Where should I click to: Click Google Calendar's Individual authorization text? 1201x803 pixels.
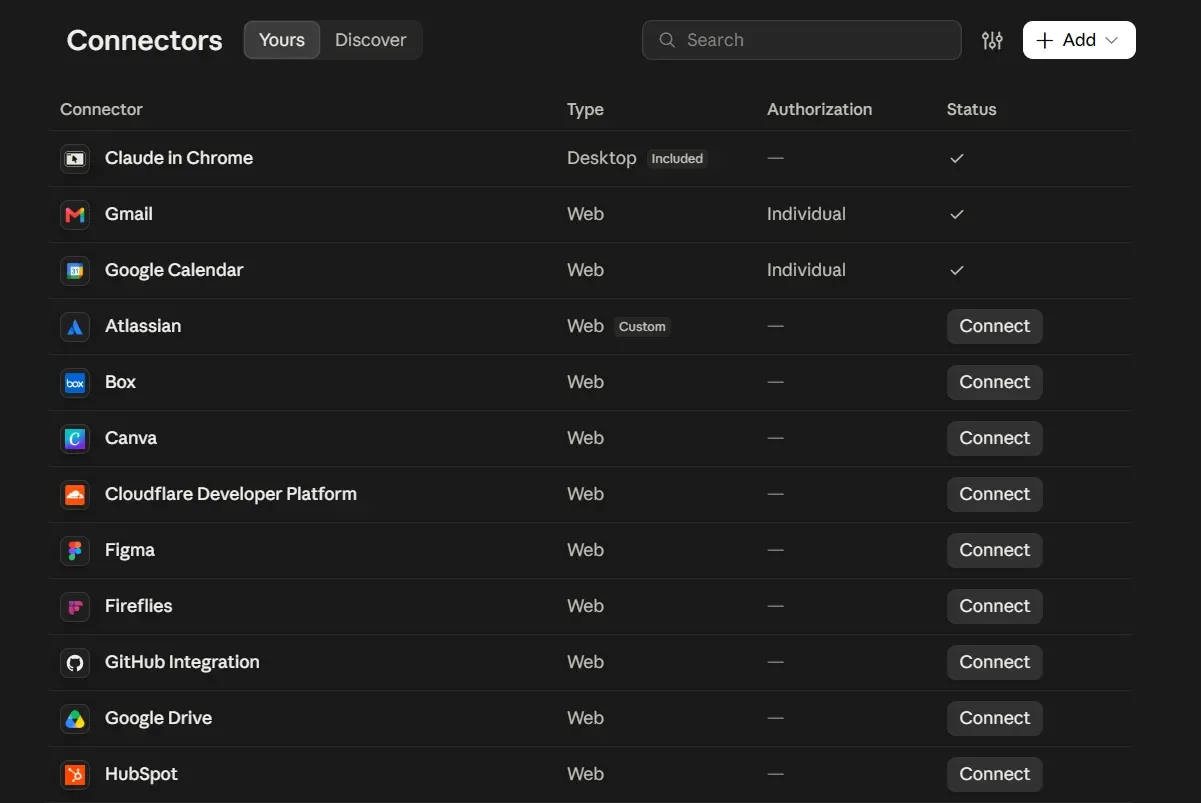point(806,270)
